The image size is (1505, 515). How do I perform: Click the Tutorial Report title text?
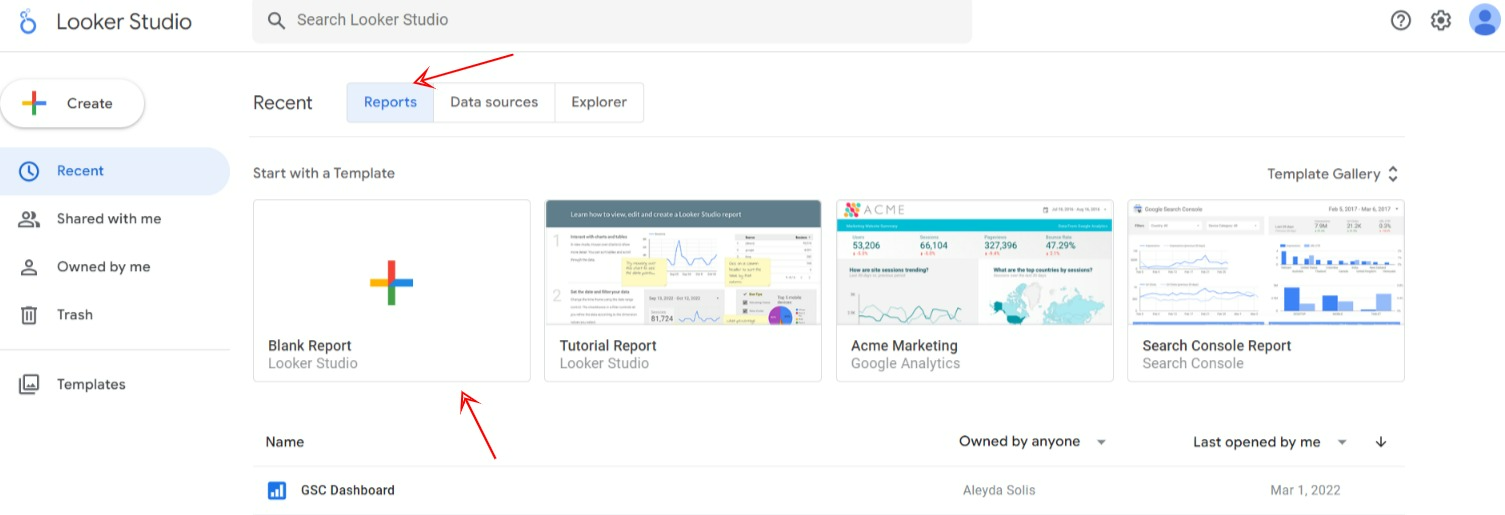coord(608,346)
